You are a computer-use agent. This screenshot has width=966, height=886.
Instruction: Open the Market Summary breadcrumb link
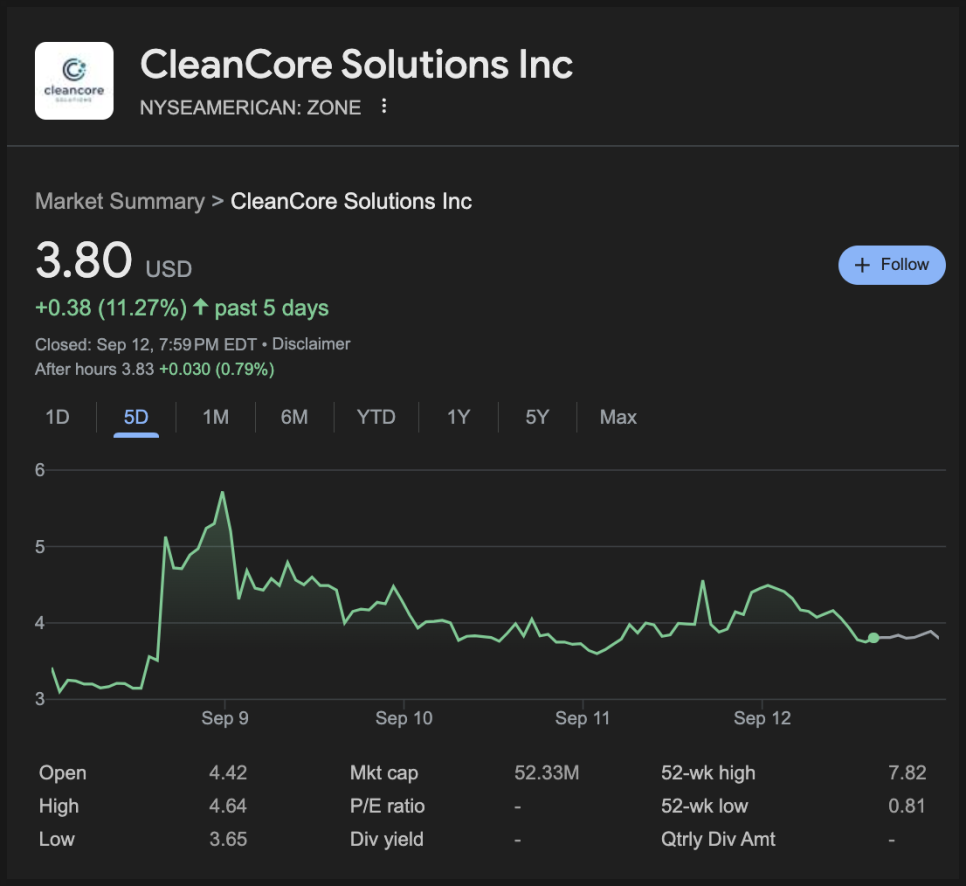(120, 201)
